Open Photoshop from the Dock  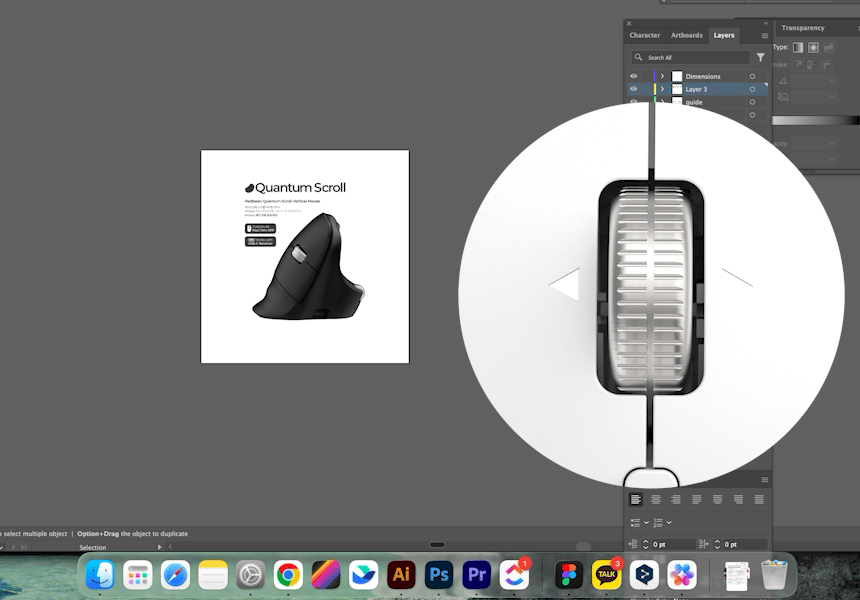pos(439,574)
